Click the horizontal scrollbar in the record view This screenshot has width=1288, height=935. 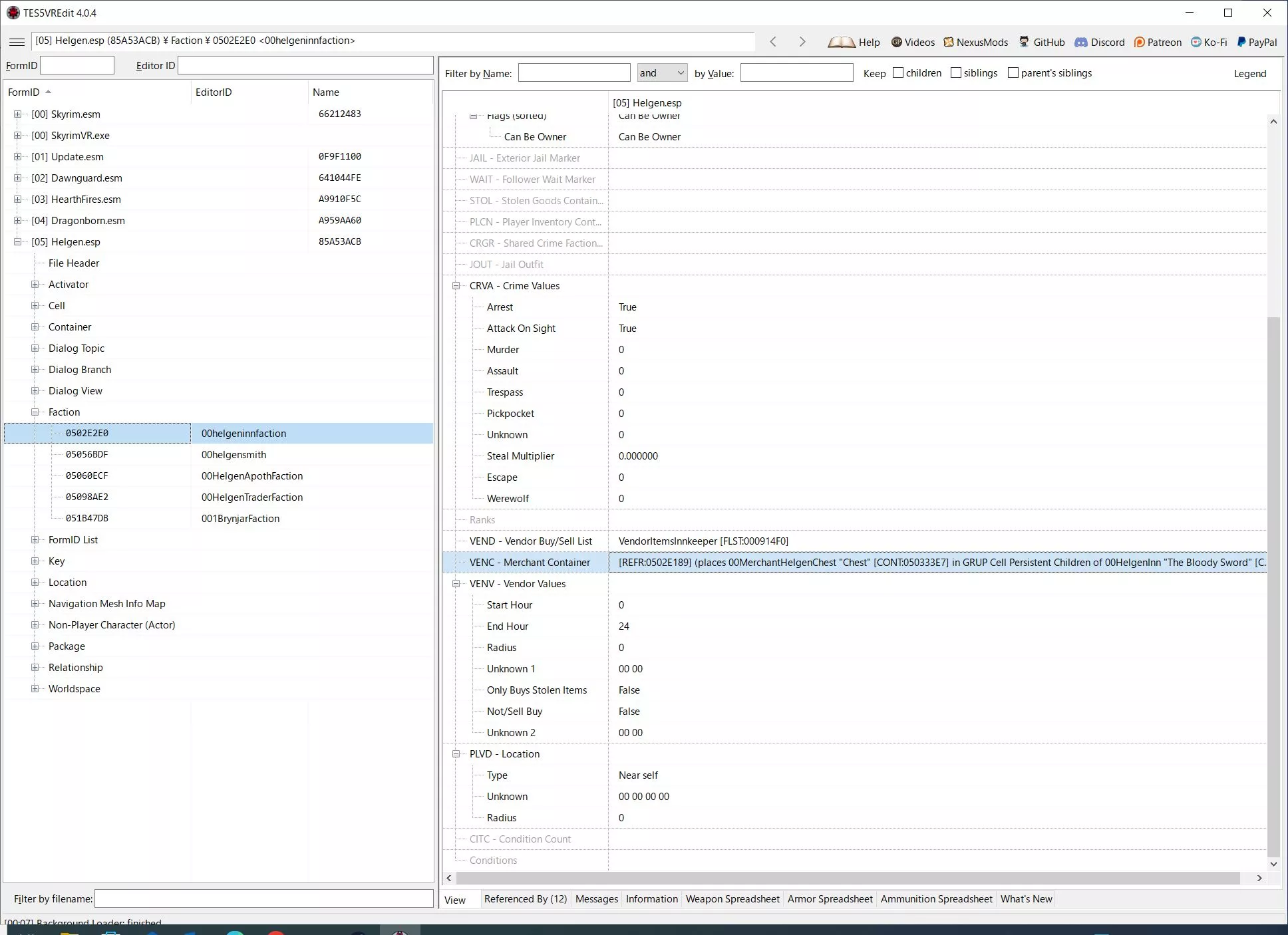[x=848, y=878]
